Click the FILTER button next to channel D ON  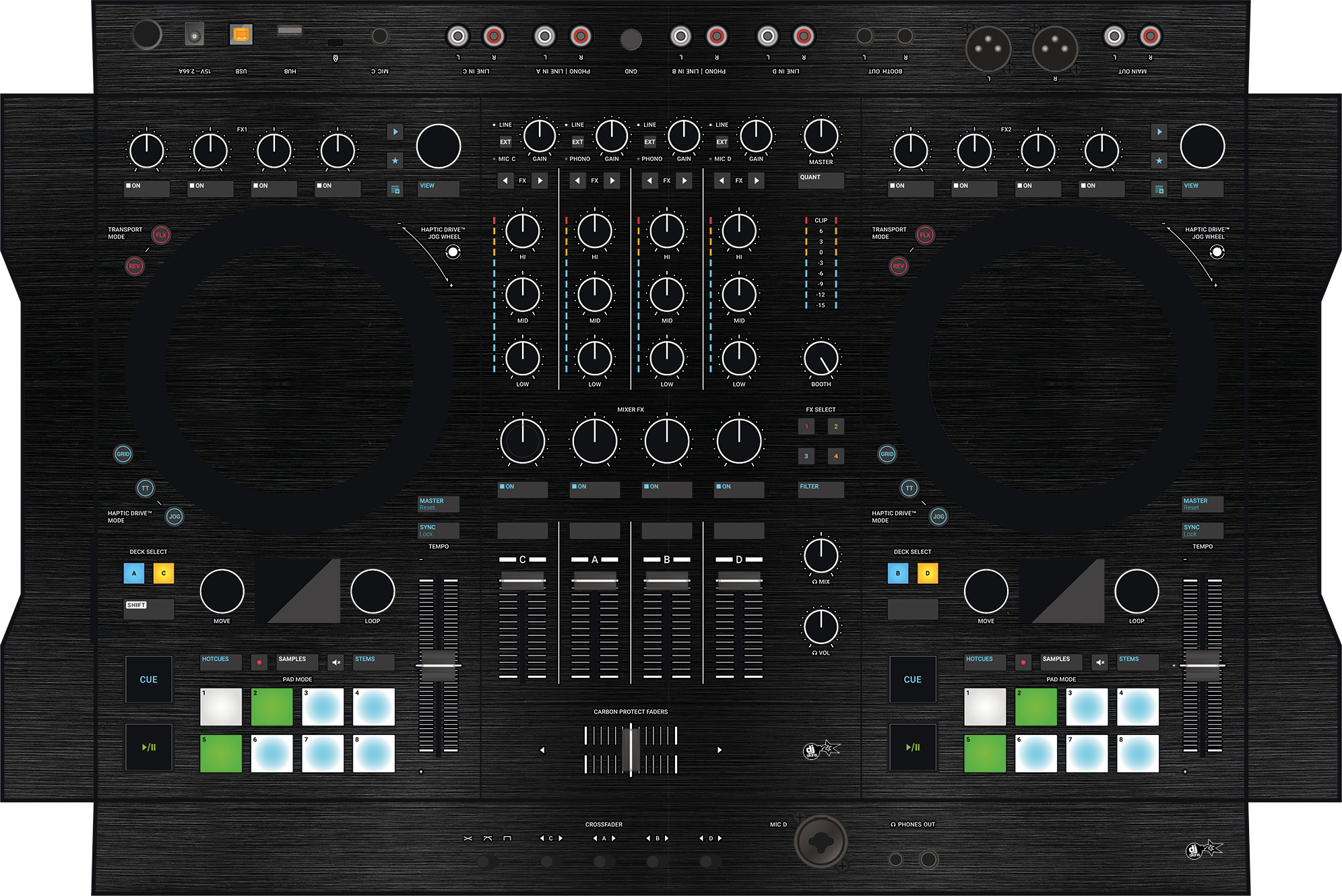(x=821, y=490)
